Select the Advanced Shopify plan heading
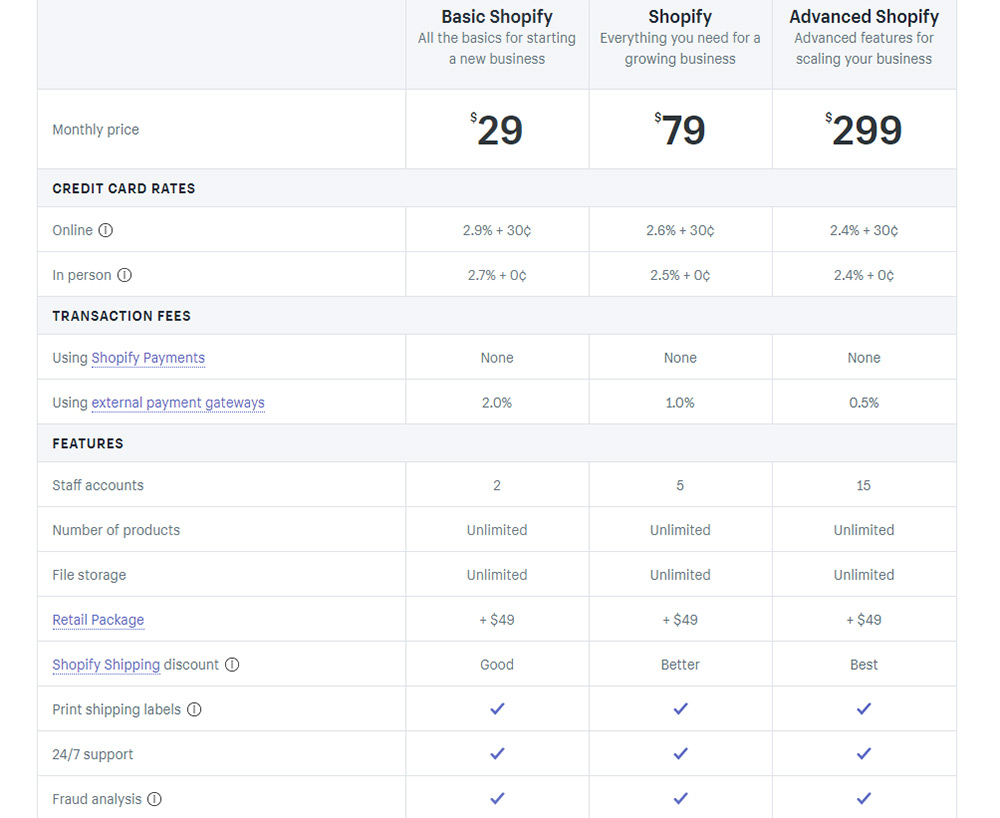 point(864,17)
